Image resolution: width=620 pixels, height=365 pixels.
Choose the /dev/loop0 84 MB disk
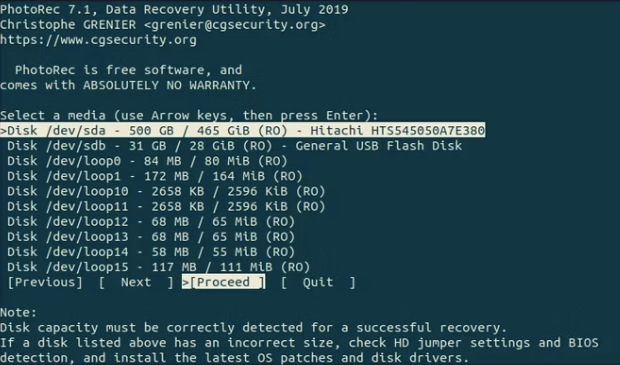coord(147,161)
